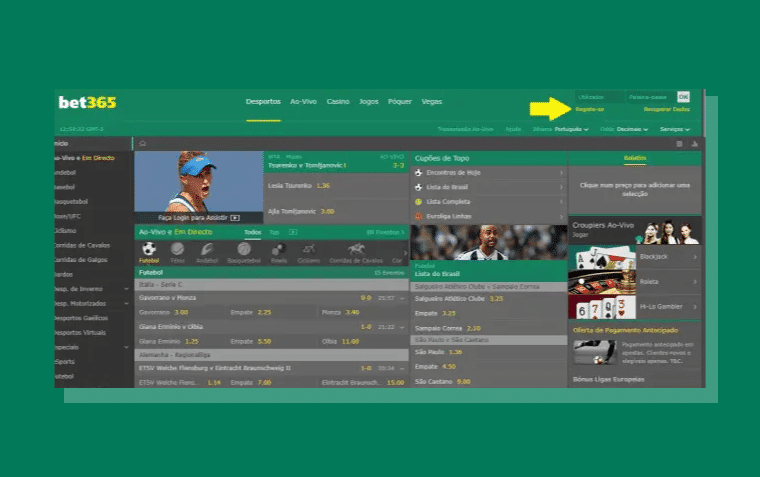Click the tennis player video thumbnail
Screen dimensions: 760x477
199,187
